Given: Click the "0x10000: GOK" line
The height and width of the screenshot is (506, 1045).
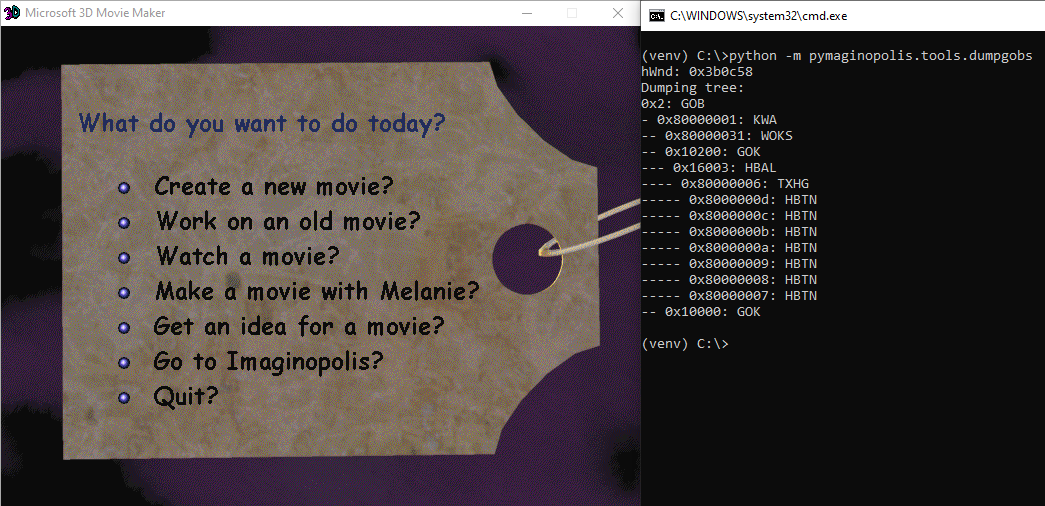Looking at the screenshot, I should click(x=700, y=312).
